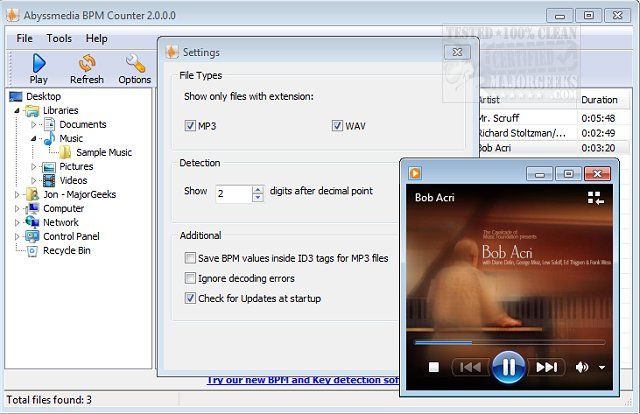Select the Libraries folder icon
640x414 pixels.
pos(31,111)
